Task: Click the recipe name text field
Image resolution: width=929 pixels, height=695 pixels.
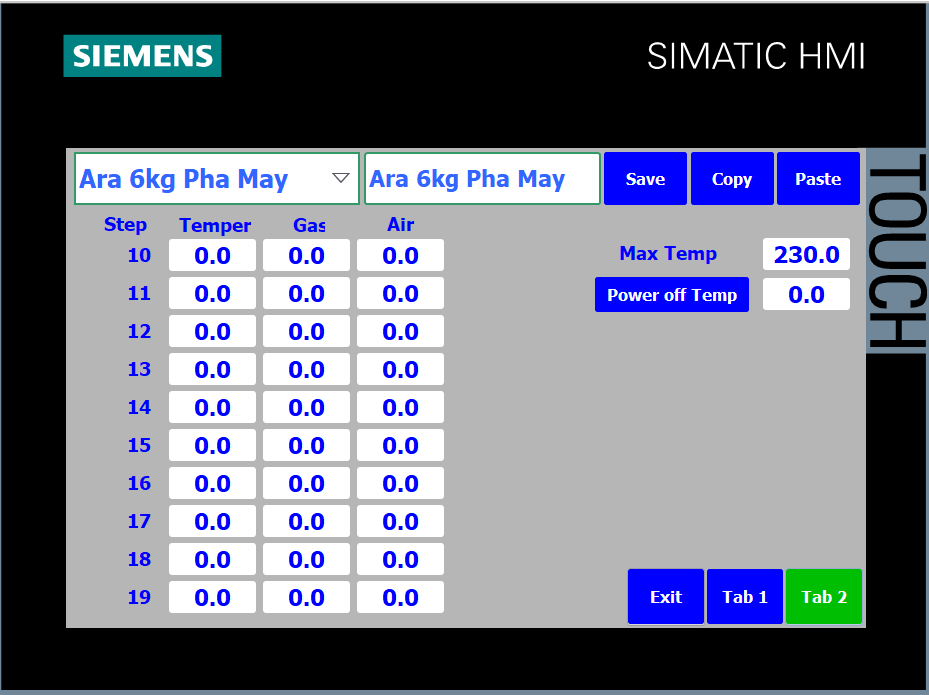Action: pyautogui.click(x=482, y=179)
